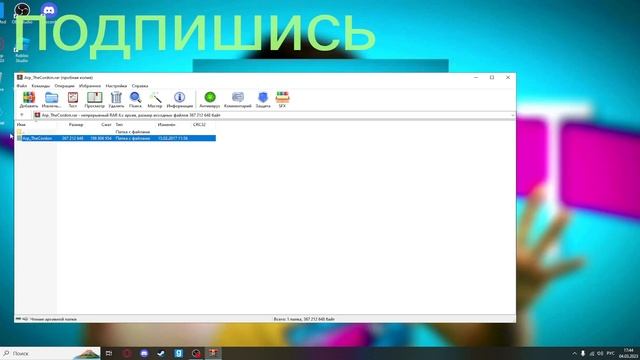Open the Операции menu

64,86
